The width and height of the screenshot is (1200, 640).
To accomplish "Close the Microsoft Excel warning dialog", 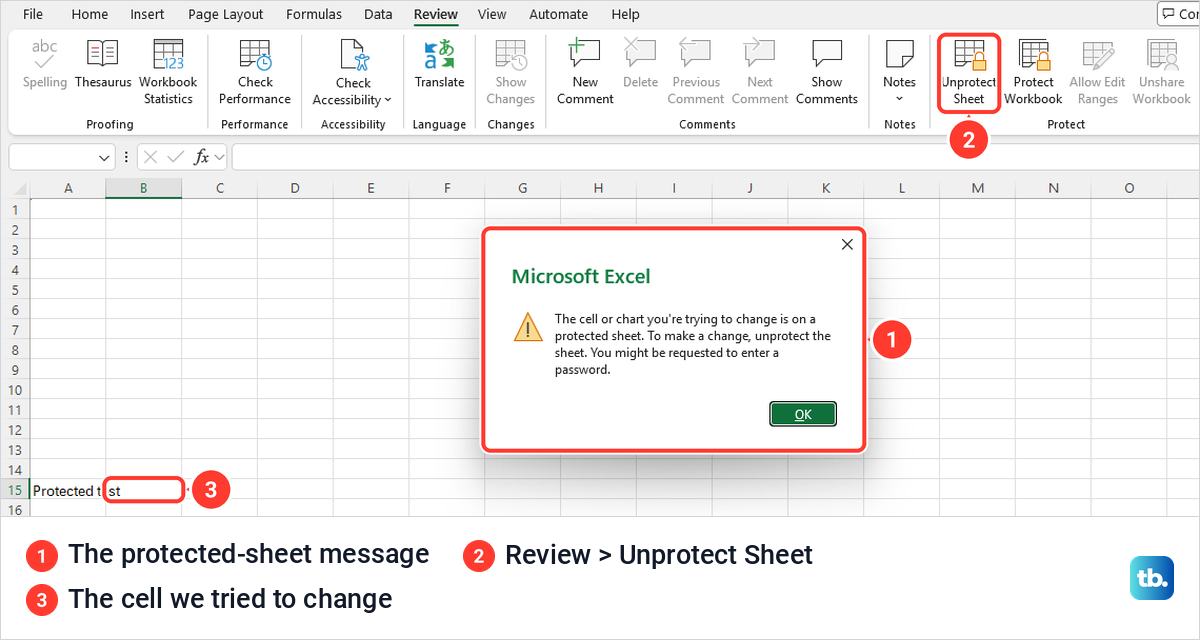I will 847,244.
